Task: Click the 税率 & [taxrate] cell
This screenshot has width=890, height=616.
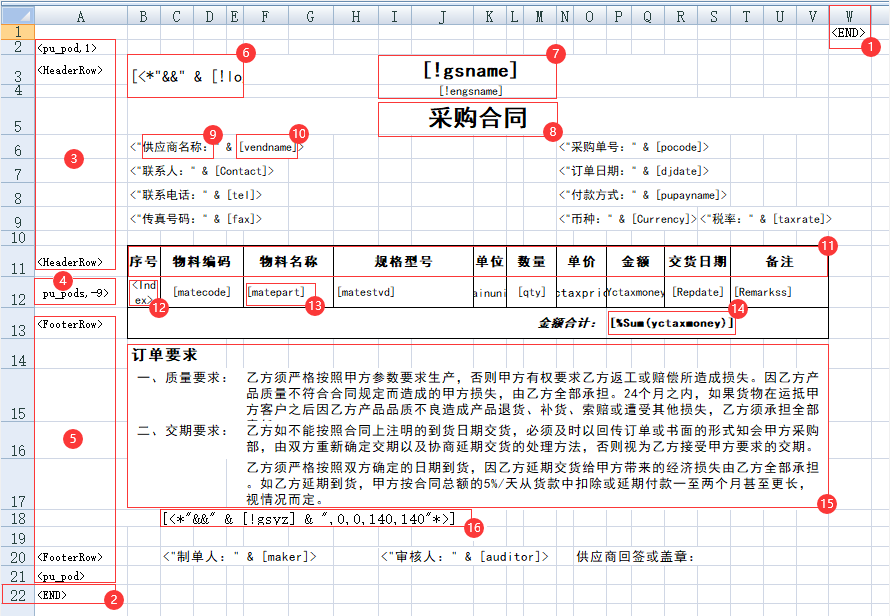Action: 766,219
